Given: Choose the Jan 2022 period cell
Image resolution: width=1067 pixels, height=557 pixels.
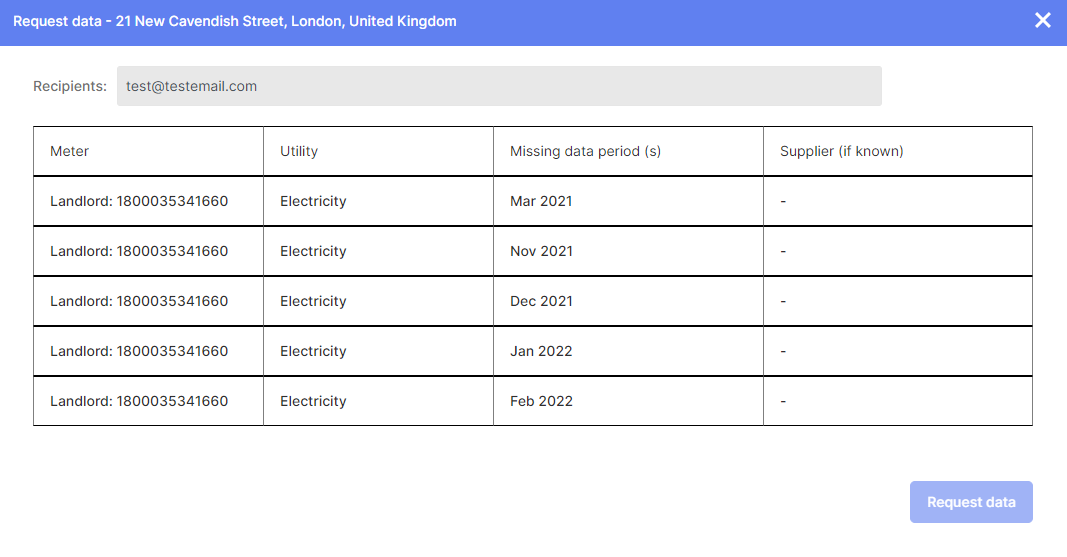Looking at the screenshot, I should pyautogui.click(x=541, y=351).
